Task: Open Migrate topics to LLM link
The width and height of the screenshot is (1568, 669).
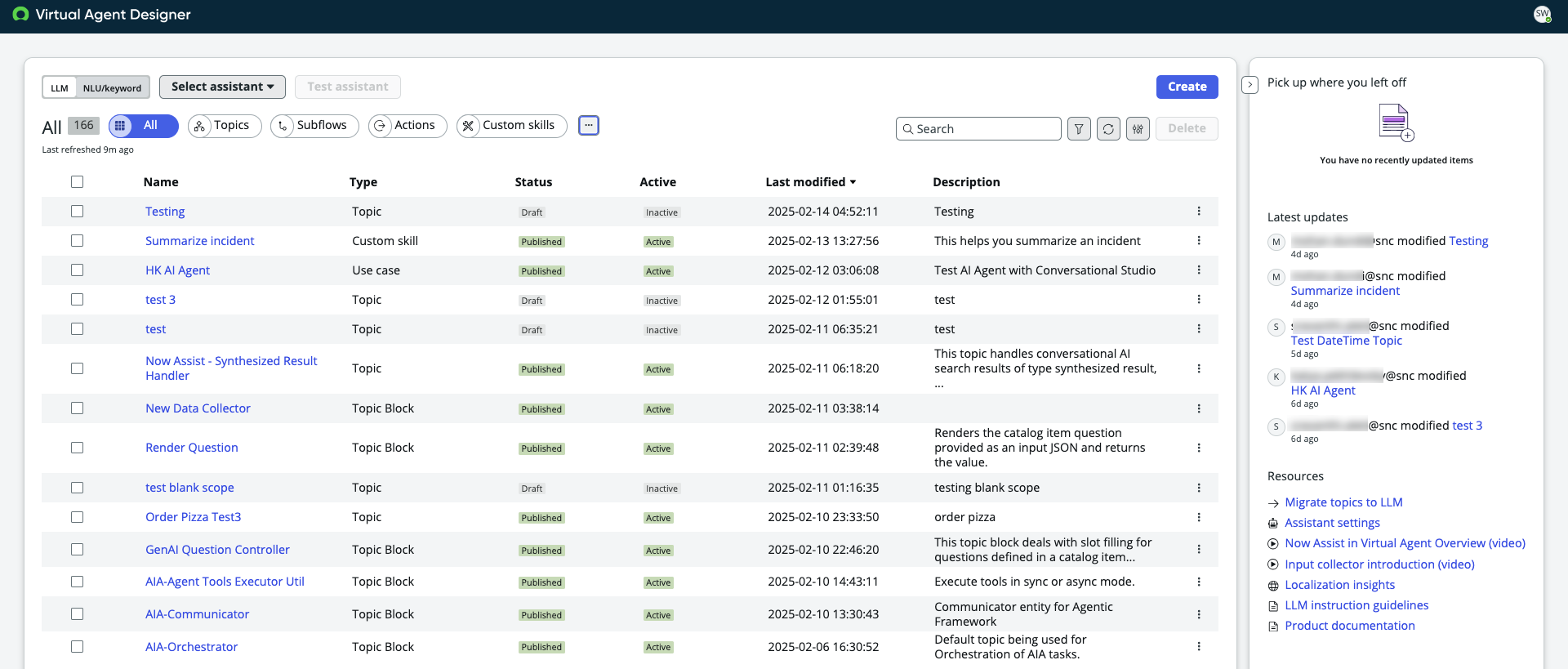Action: tap(1343, 502)
